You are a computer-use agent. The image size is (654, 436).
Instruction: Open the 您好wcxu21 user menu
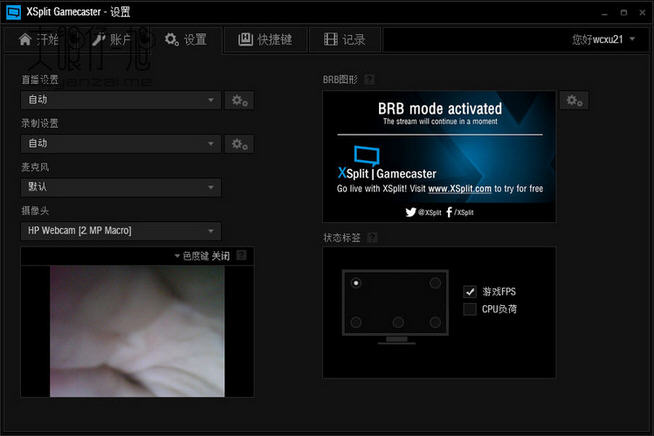pos(603,40)
